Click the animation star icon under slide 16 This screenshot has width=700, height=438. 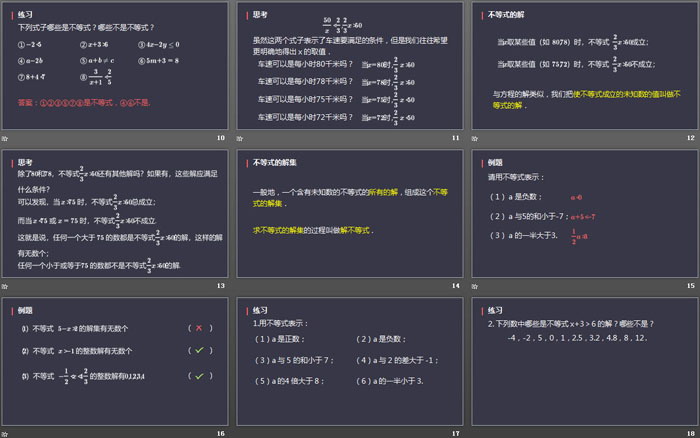point(5,433)
